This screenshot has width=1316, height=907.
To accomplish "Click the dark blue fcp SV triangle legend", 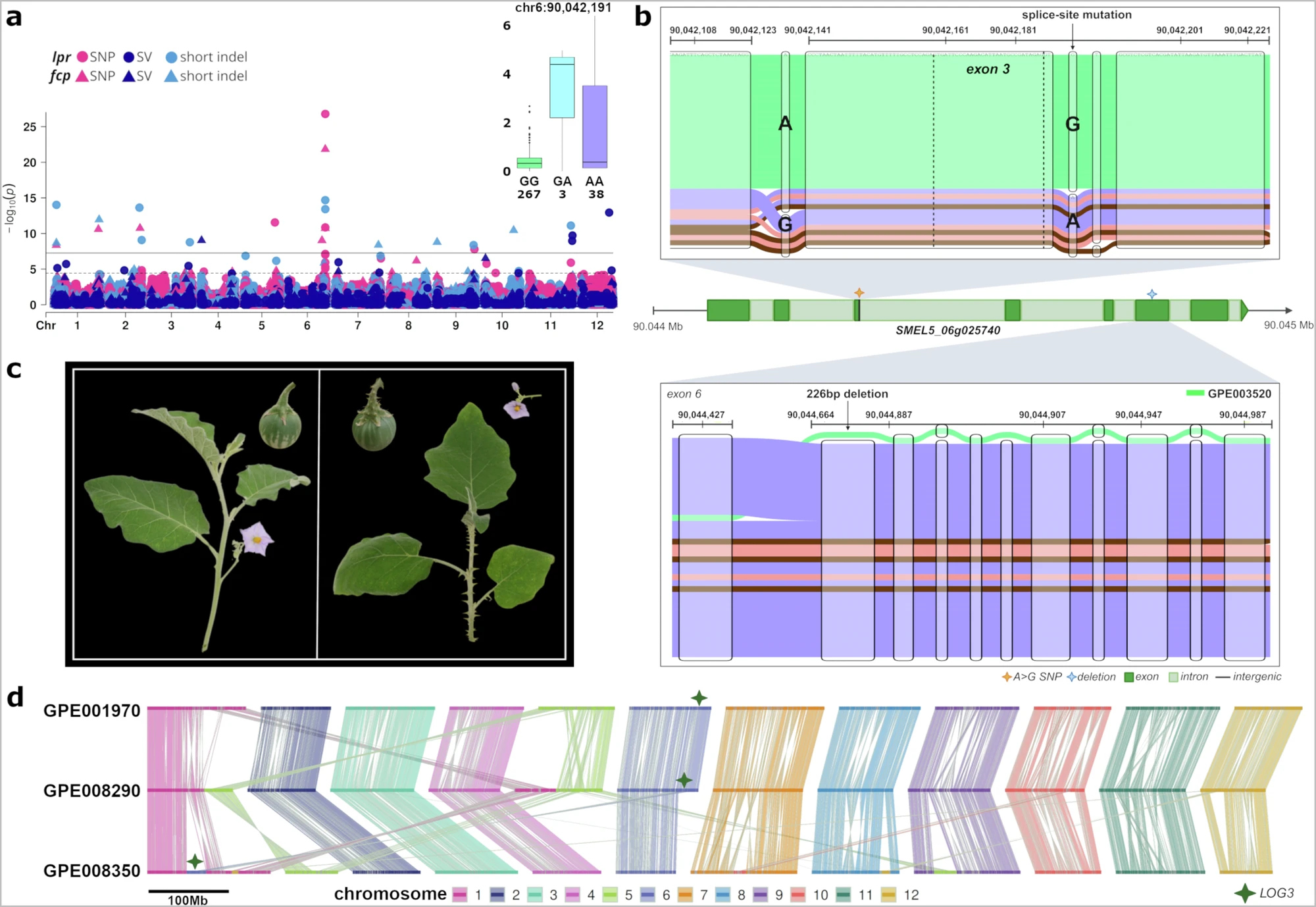I will click(129, 76).
